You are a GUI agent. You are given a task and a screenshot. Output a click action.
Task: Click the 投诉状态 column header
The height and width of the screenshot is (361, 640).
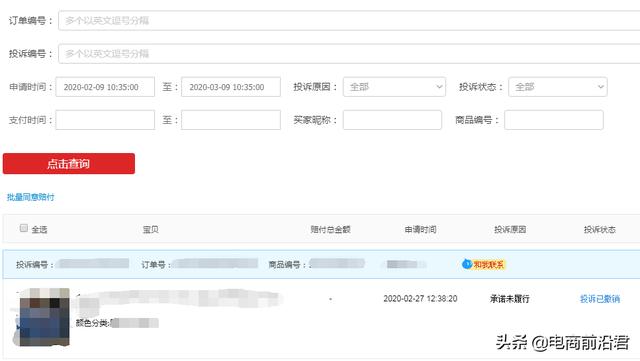600,230
